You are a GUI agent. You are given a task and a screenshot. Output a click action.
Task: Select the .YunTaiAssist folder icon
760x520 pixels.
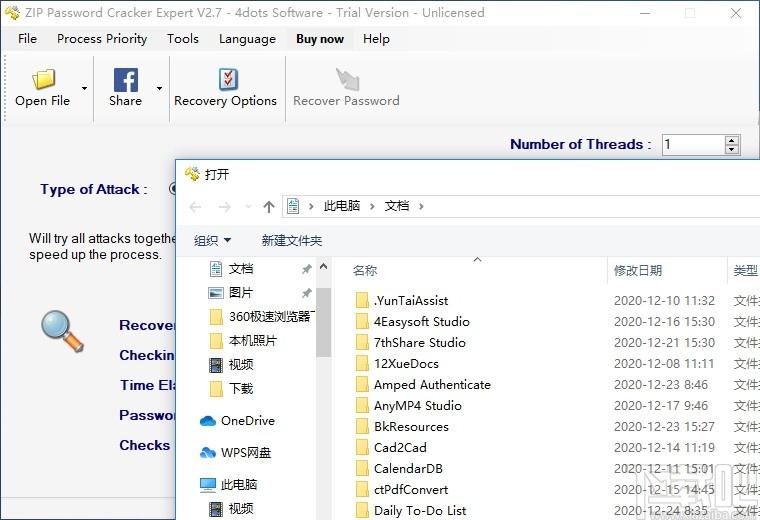(362, 300)
